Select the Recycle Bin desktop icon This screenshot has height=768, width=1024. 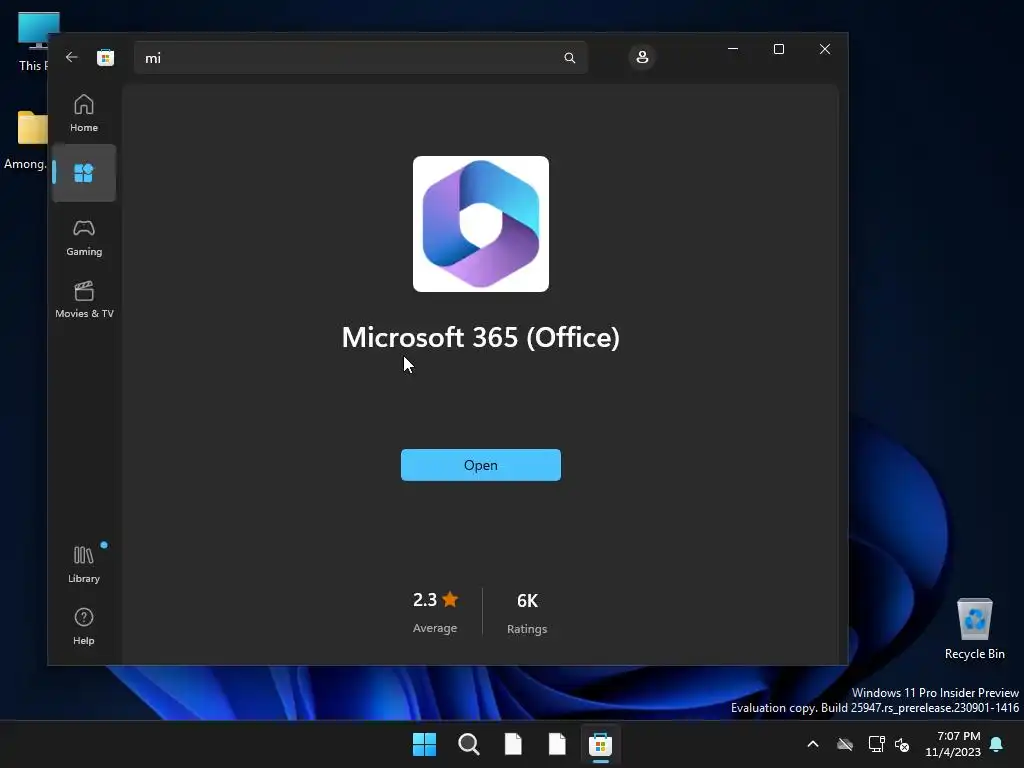pos(974,629)
